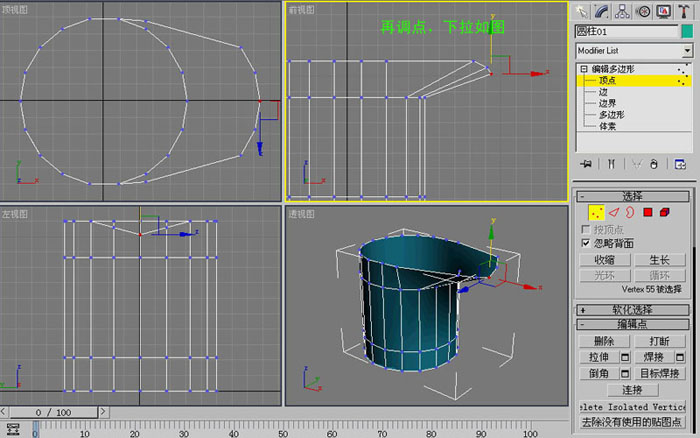Select Border sub-object level icon
Screen dimensions: 700x438
click(x=630, y=213)
